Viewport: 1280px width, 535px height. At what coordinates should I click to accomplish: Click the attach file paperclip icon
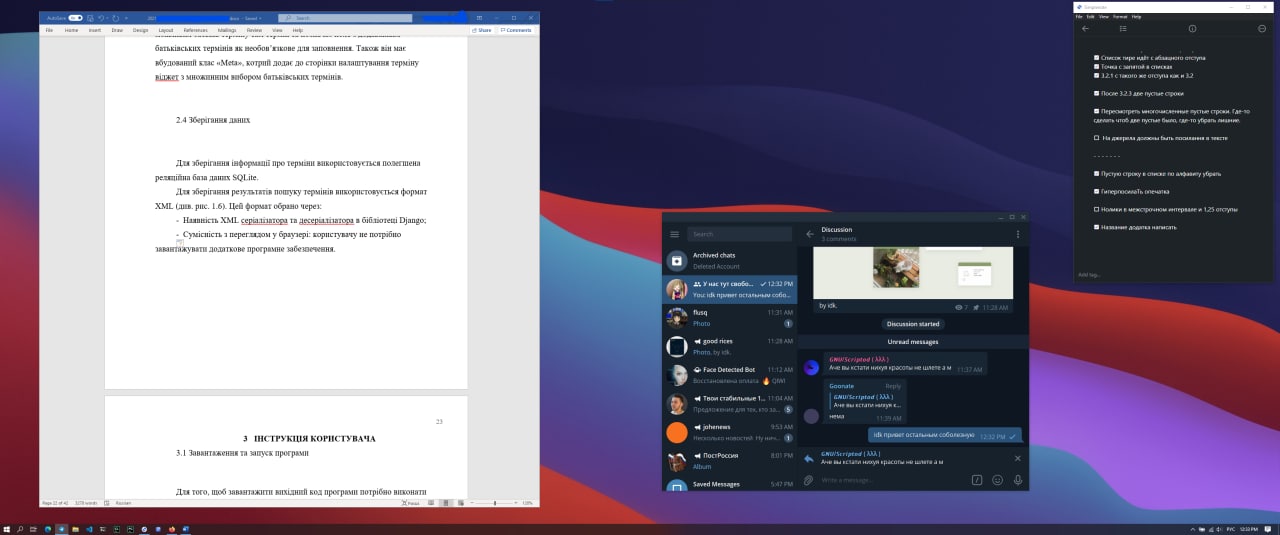(x=808, y=480)
